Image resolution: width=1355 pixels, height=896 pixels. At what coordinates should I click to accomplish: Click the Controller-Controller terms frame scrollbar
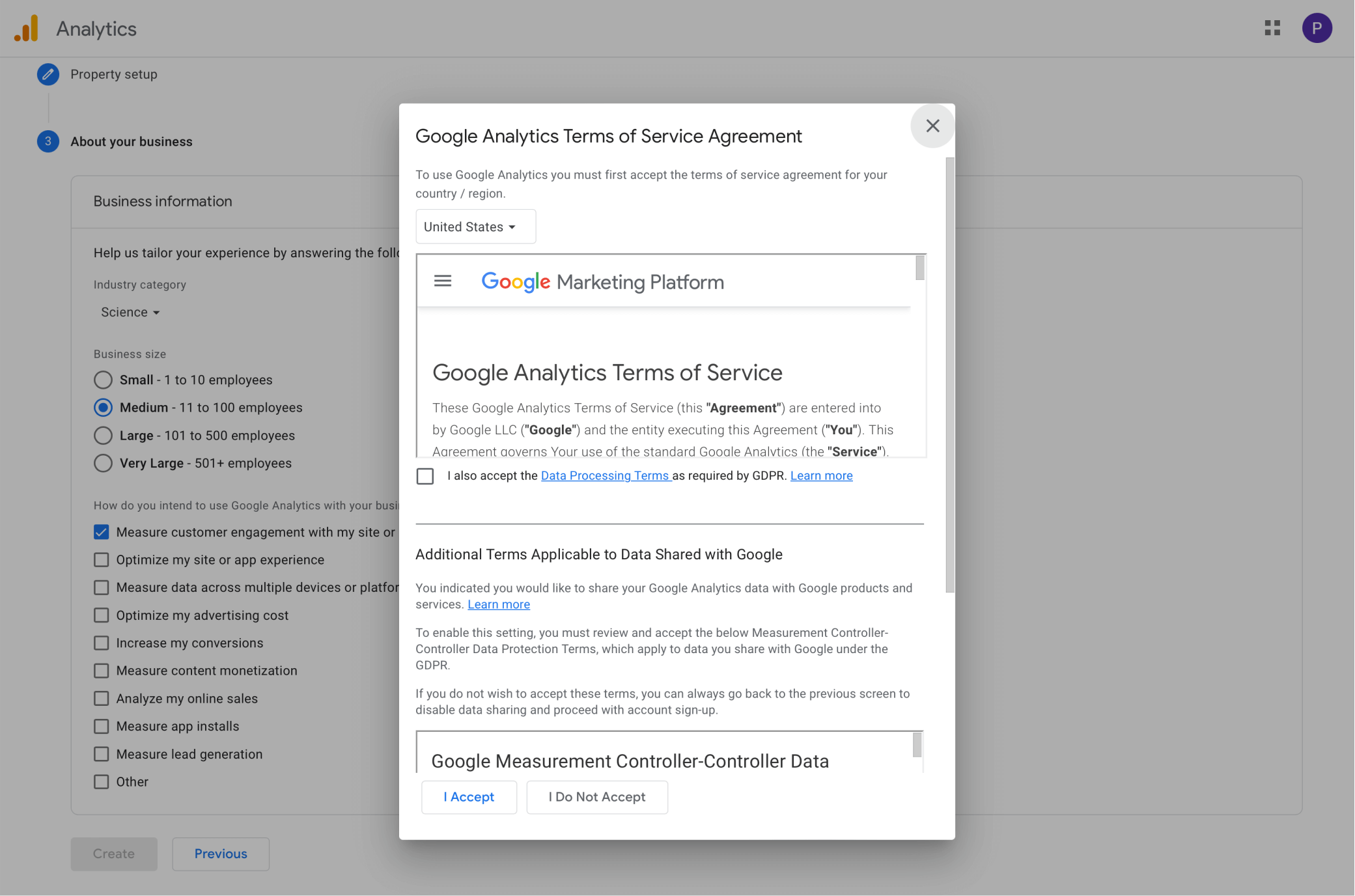pyautogui.click(x=917, y=745)
